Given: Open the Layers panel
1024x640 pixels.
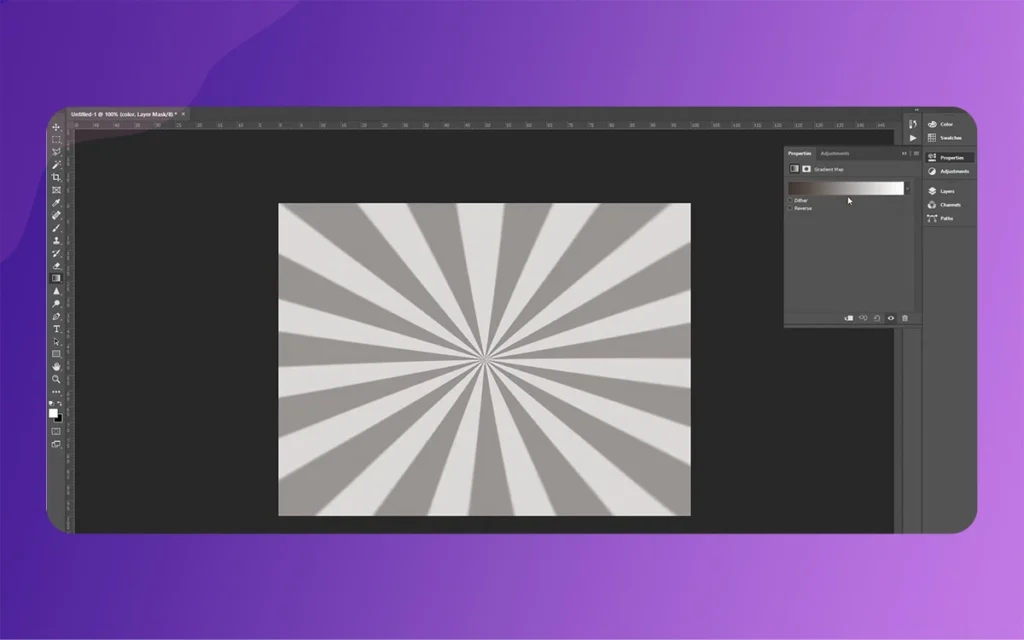Looking at the screenshot, I should 946,191.
